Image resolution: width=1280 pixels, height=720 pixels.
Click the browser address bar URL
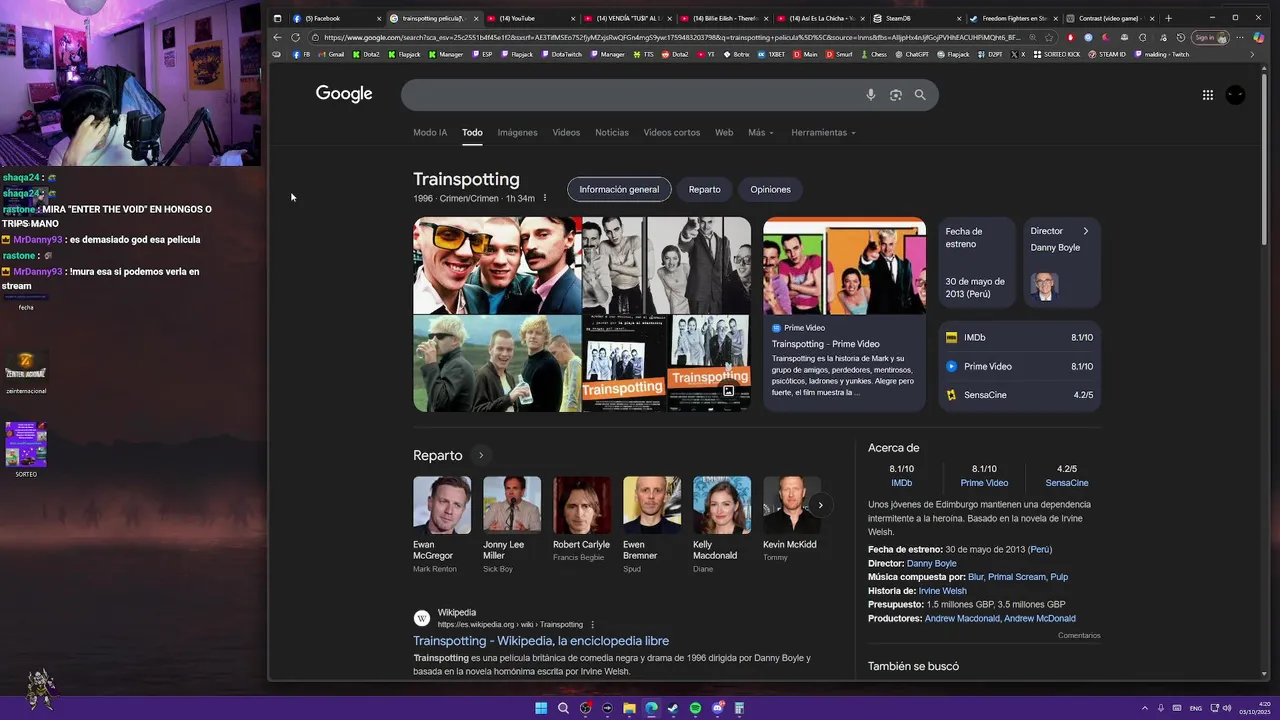671,37
